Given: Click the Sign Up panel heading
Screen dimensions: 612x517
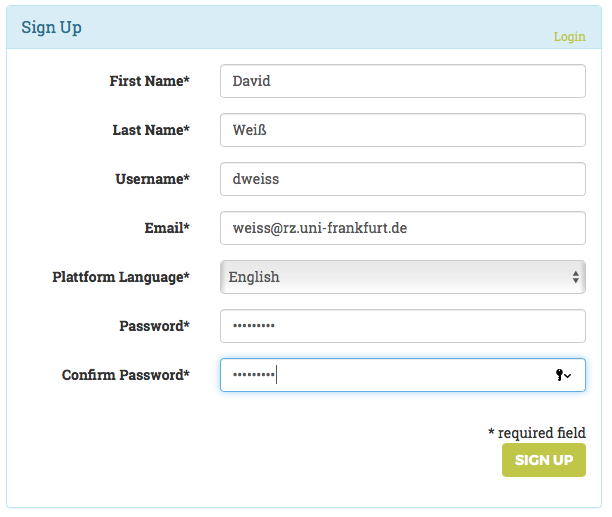Looking at the screenshot, I should tap(51, 28).
